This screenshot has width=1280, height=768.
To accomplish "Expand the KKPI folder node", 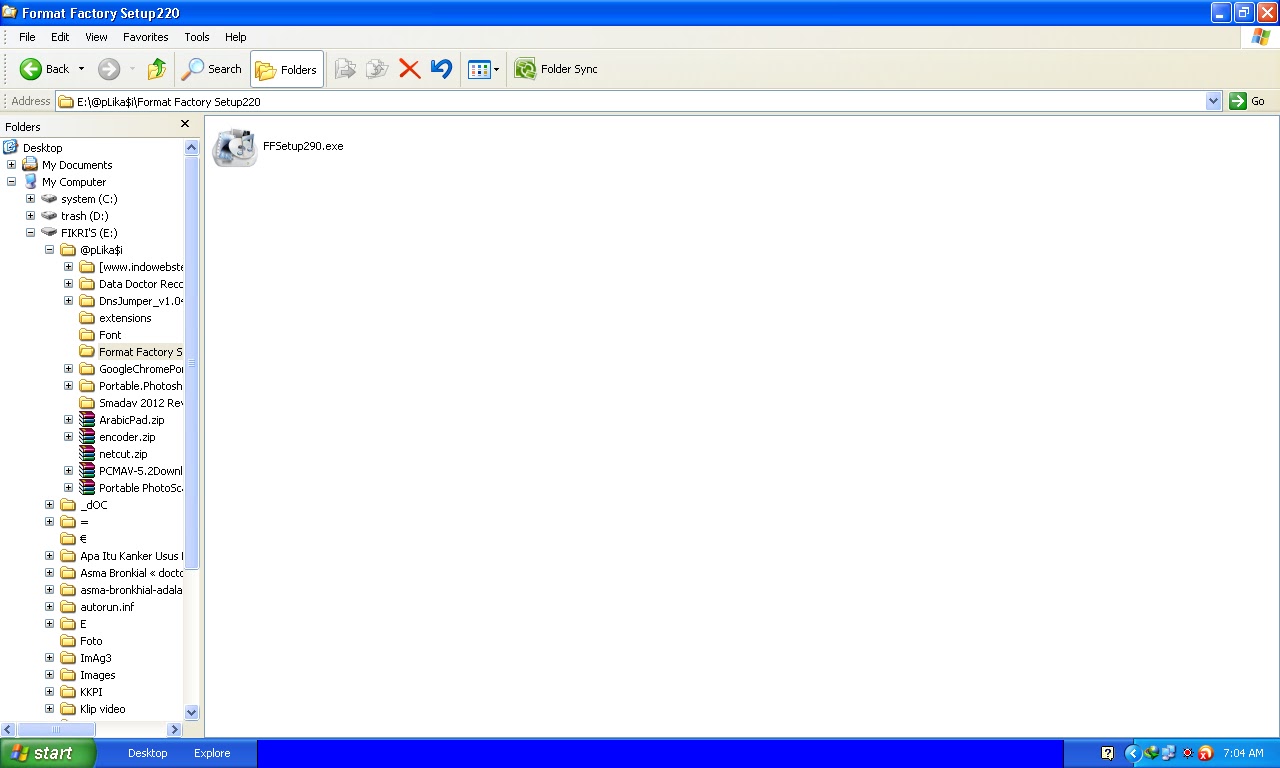I will (x=49, y=692).
